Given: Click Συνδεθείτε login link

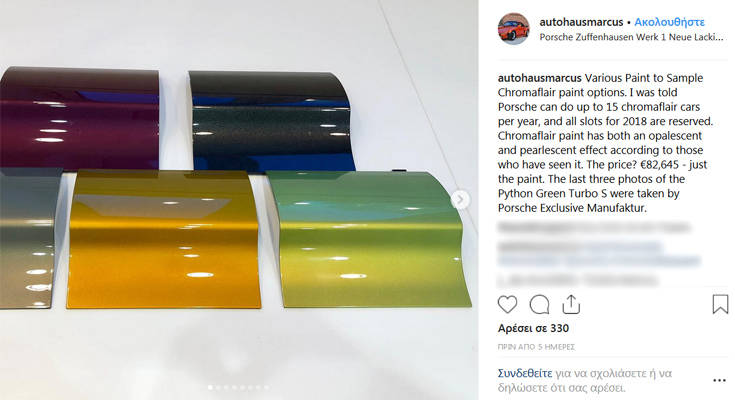Looking at the screenshot, I should click(525, 373).
